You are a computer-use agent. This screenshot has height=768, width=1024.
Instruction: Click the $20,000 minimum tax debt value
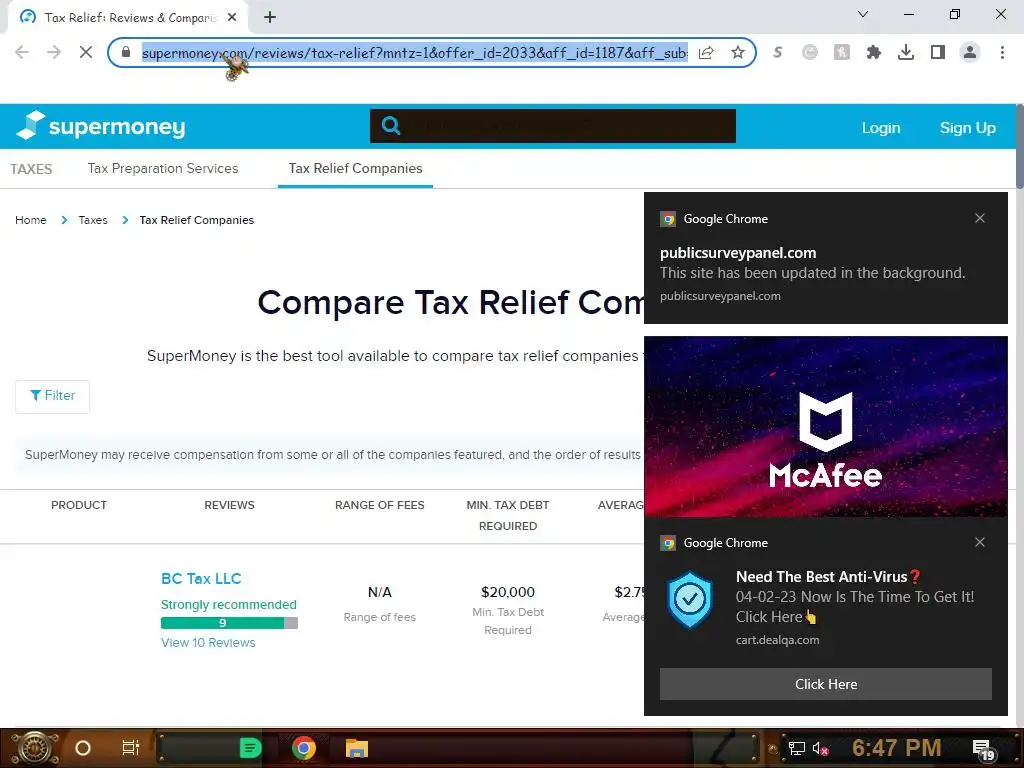tap(507, 592)
